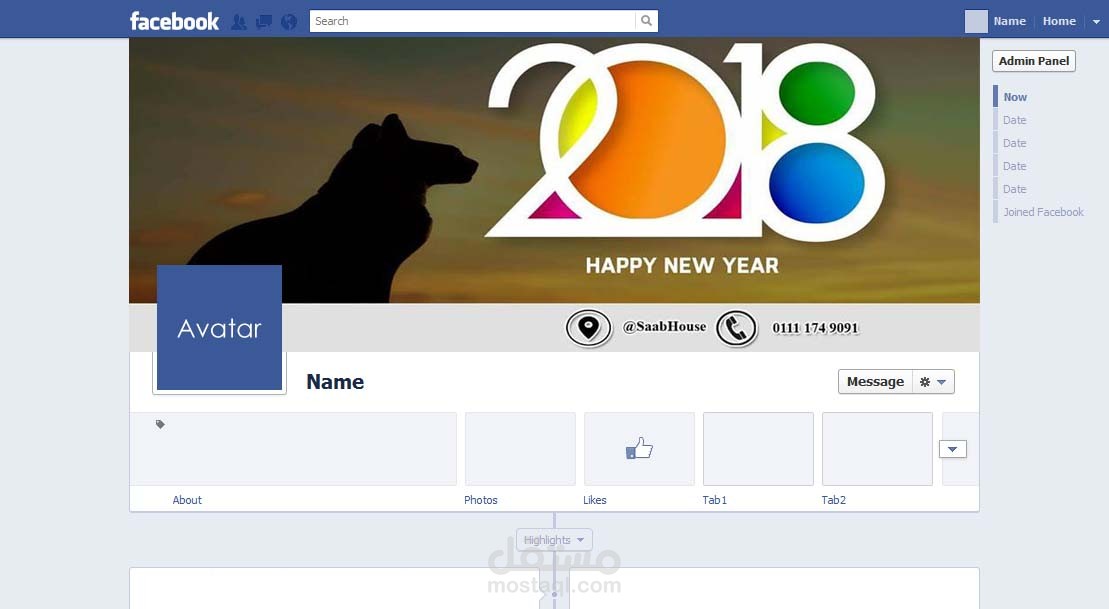Open account menu arrow next to Home

(1096, 22)
